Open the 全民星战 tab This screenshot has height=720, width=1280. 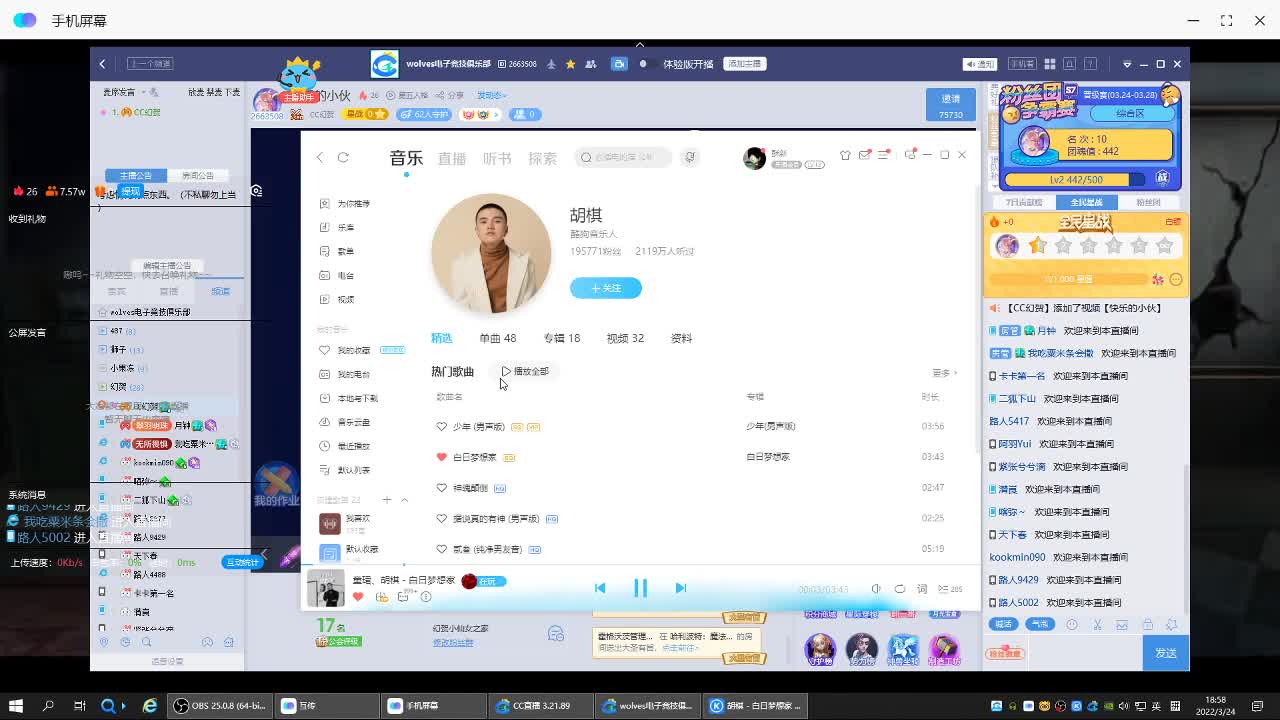coord(1086,202)
